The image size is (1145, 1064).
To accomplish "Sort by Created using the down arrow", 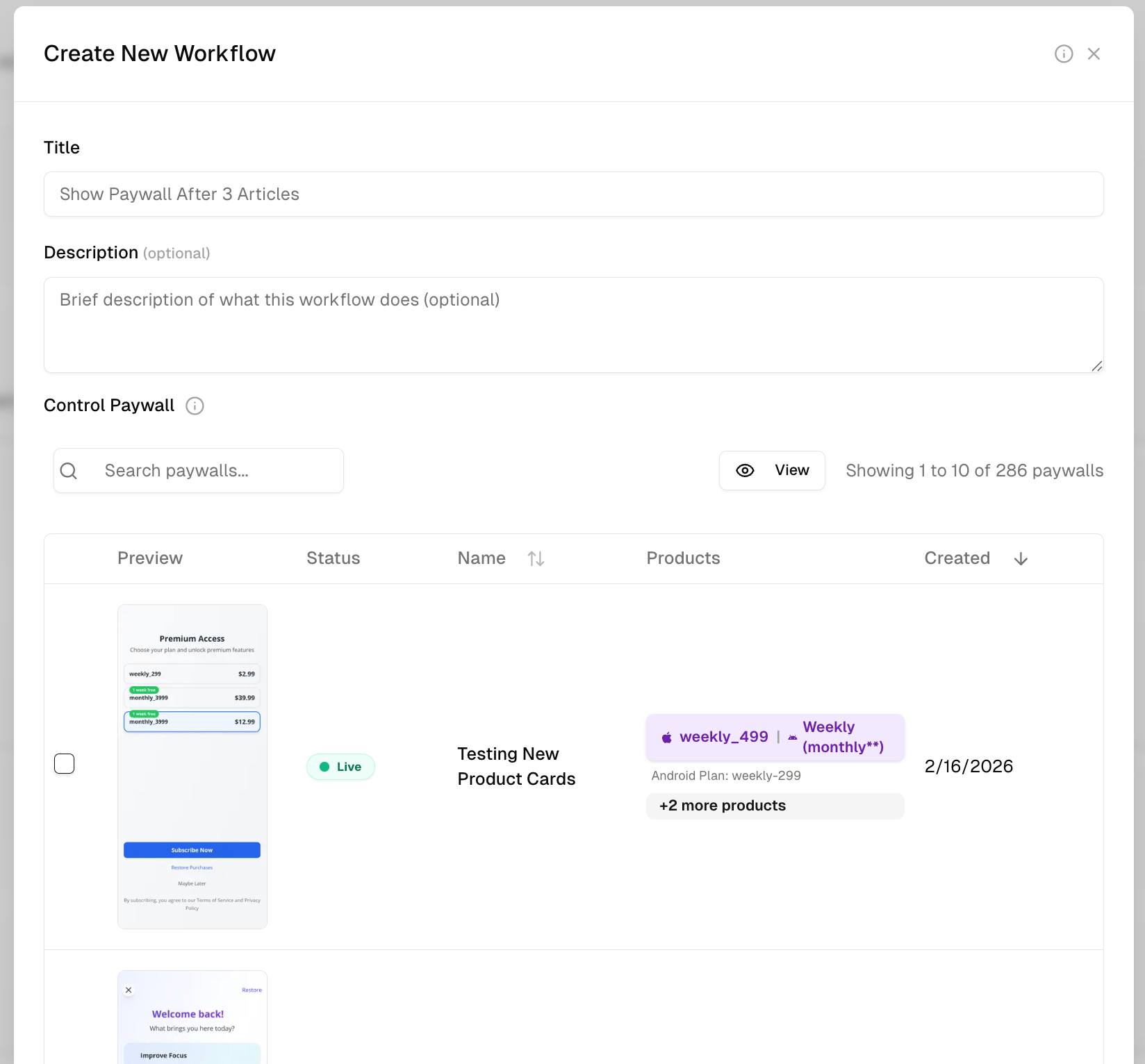I will tap(1021, 559).
